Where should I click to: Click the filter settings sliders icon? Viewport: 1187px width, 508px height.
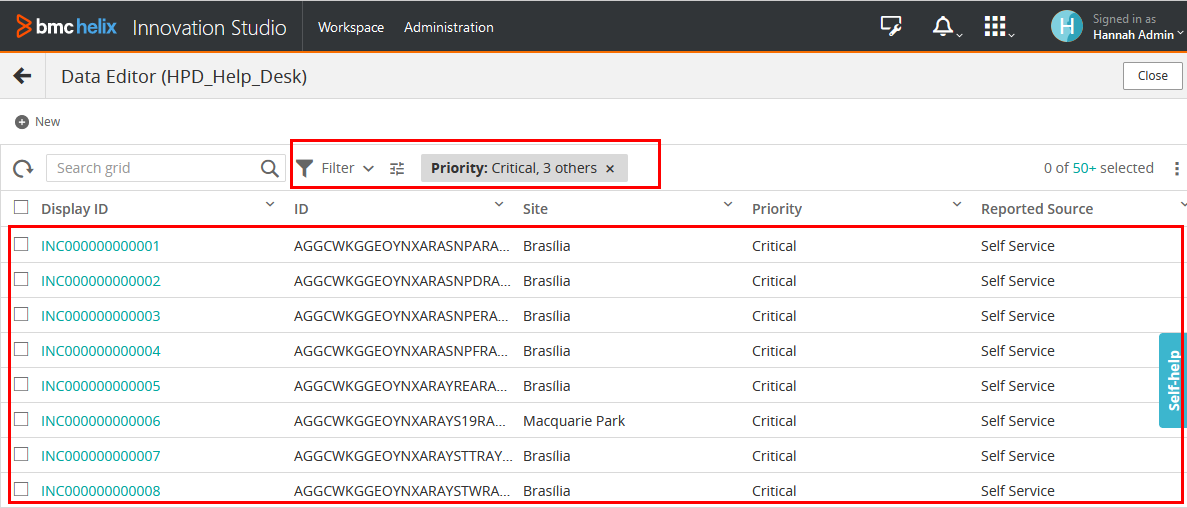click(x=397, y=169)
